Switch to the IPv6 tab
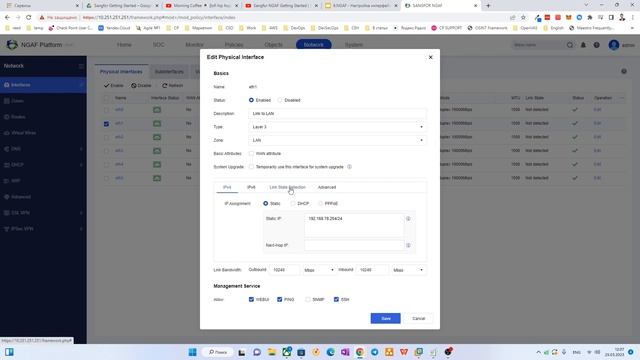 tap(251, 187)
